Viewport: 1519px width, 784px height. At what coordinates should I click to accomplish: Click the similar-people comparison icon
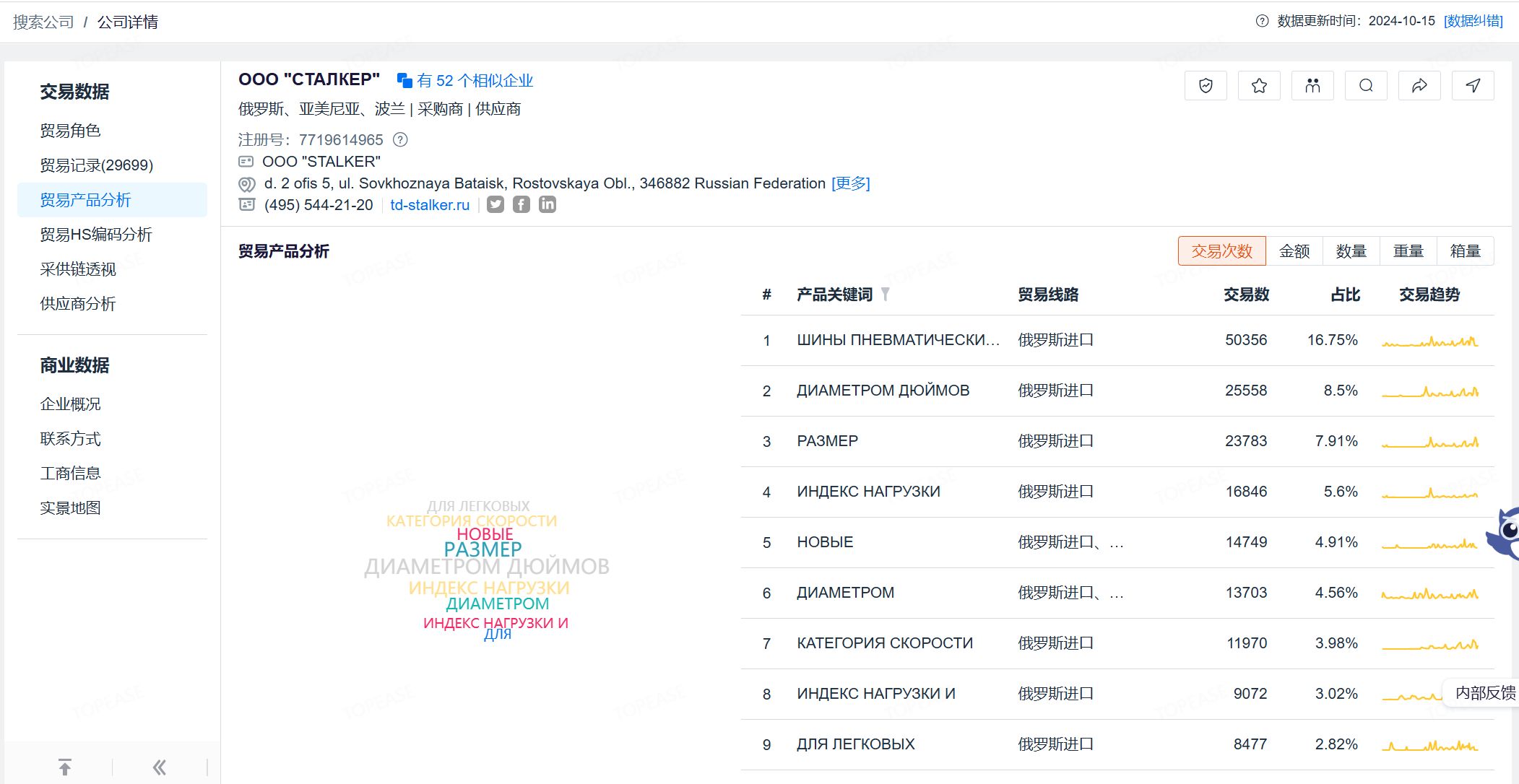[1312, 85]
